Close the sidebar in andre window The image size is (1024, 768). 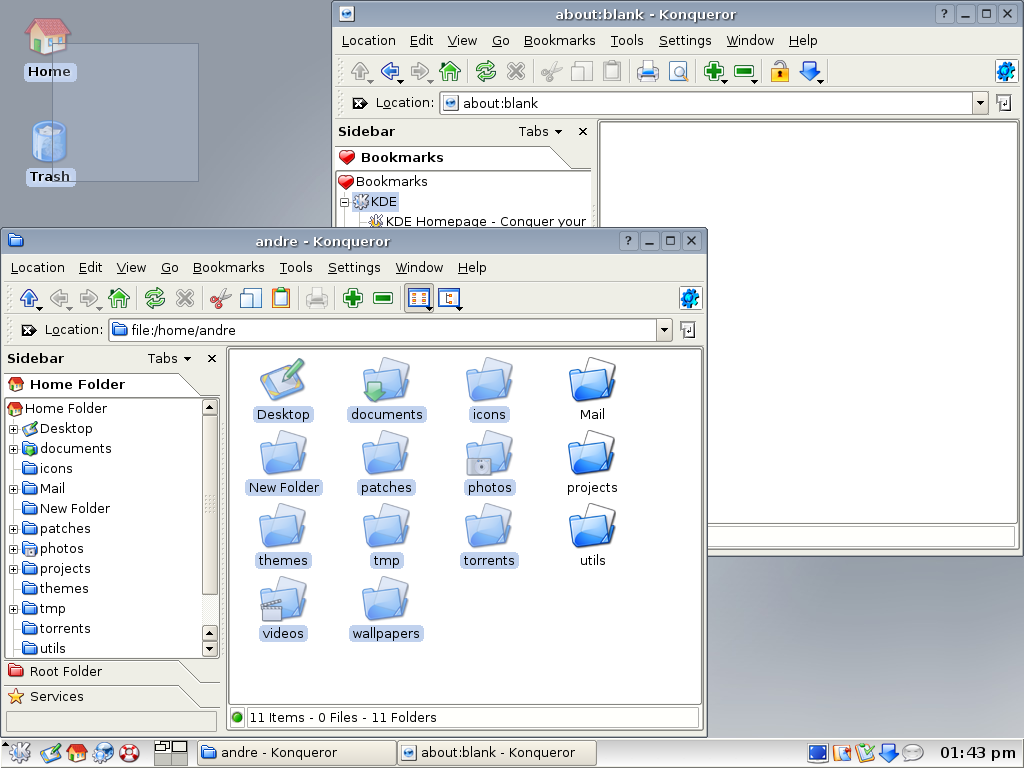[212, 359]
